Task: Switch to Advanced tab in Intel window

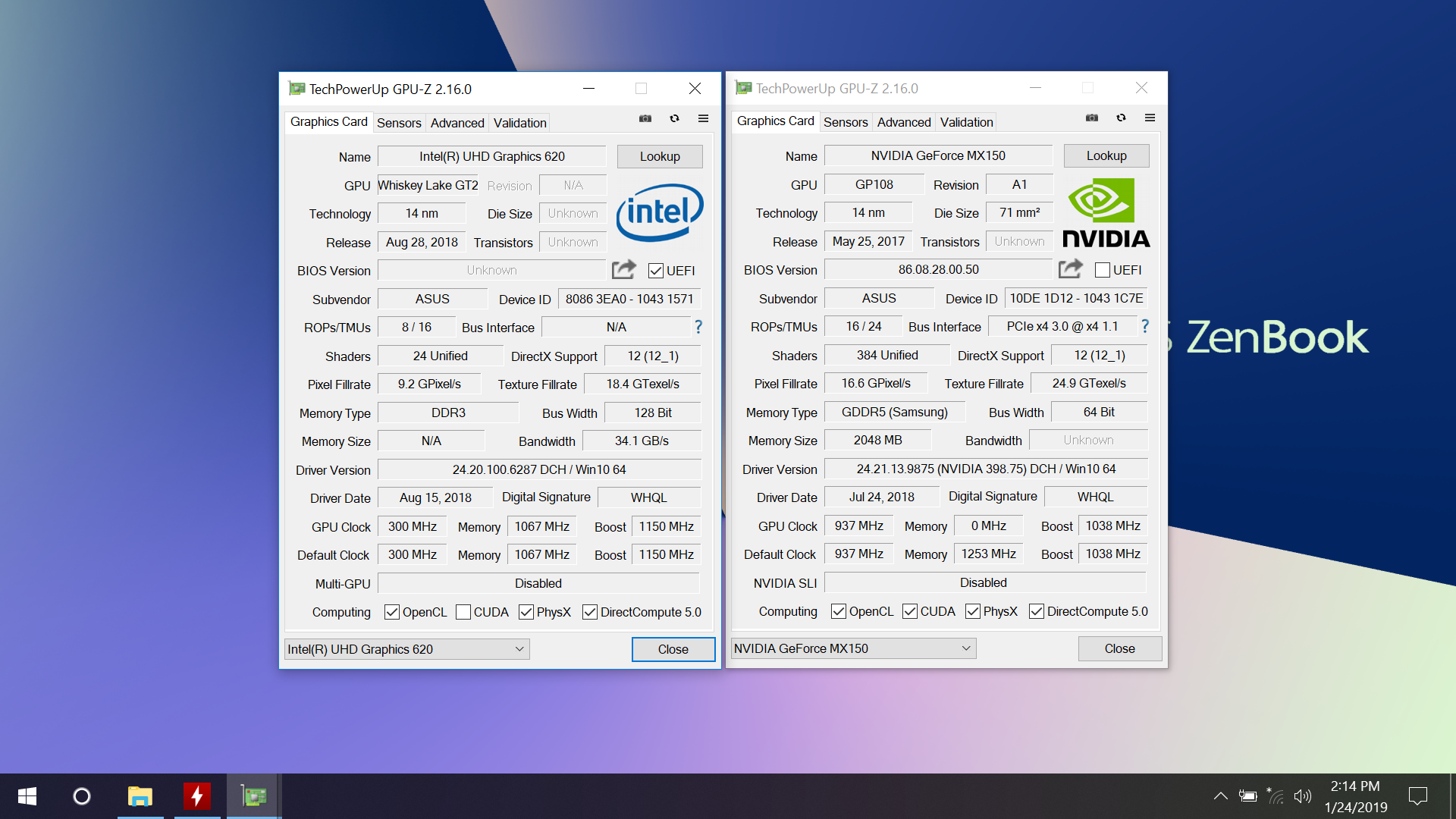Action: (x=457, y=123)
